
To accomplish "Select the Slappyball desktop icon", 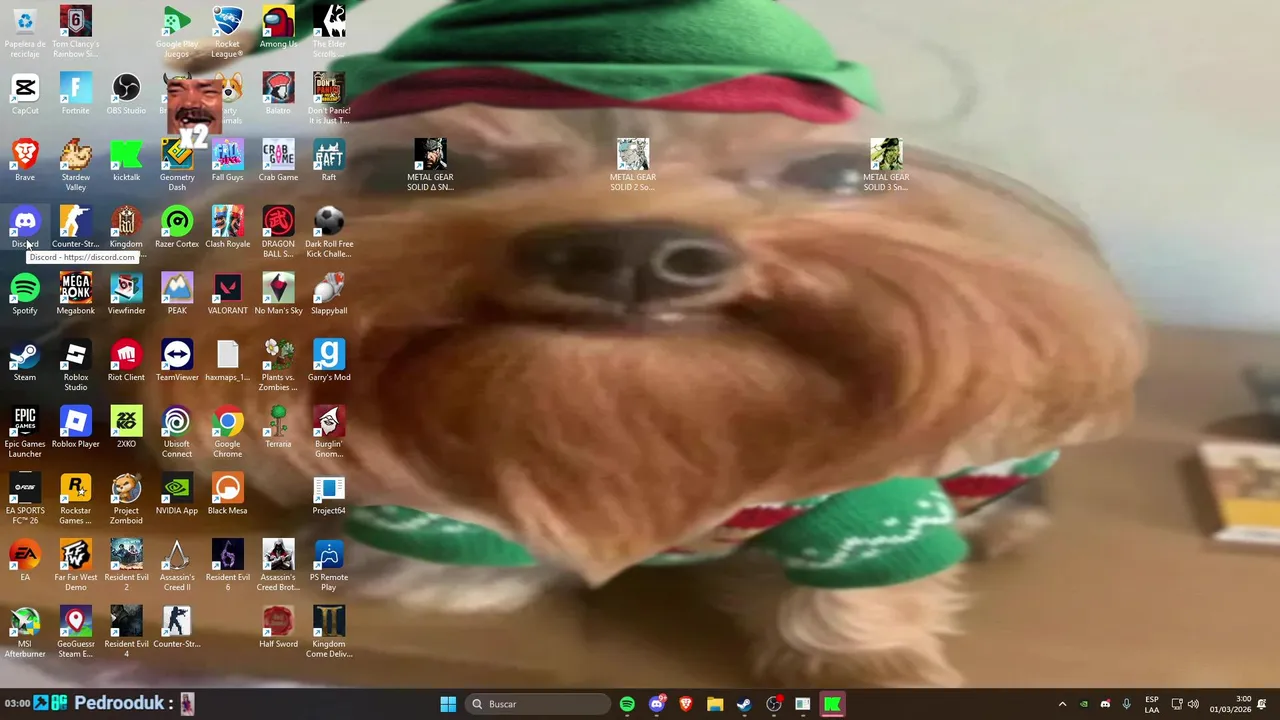I will click(329, 294).
